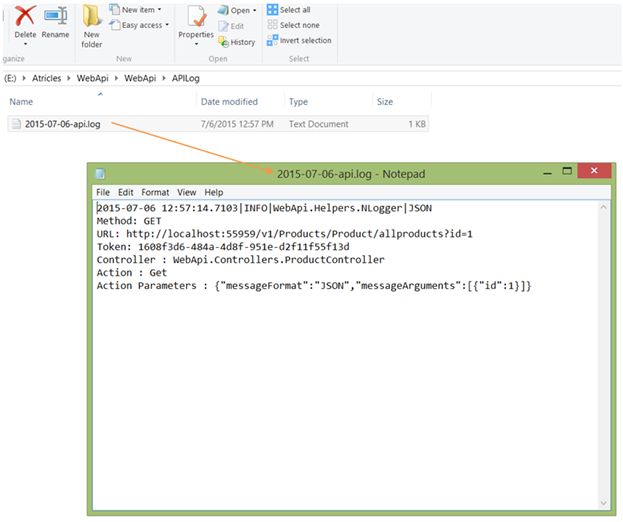Click the Edit icon in ribbon
Viewport: 623px width, 522px height.
pos(223,26)
